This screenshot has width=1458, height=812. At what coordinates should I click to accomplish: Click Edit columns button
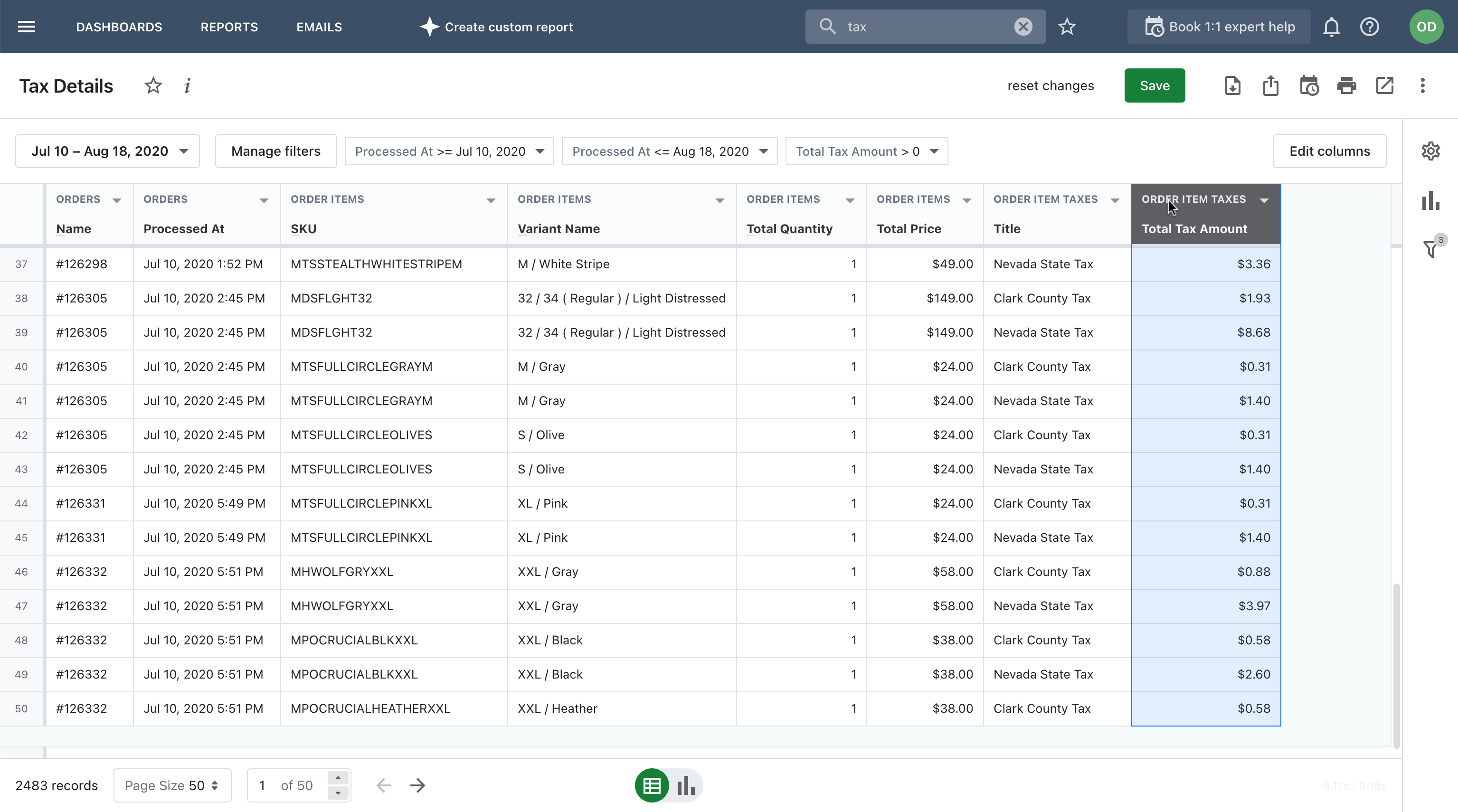tap(1330, 151)
